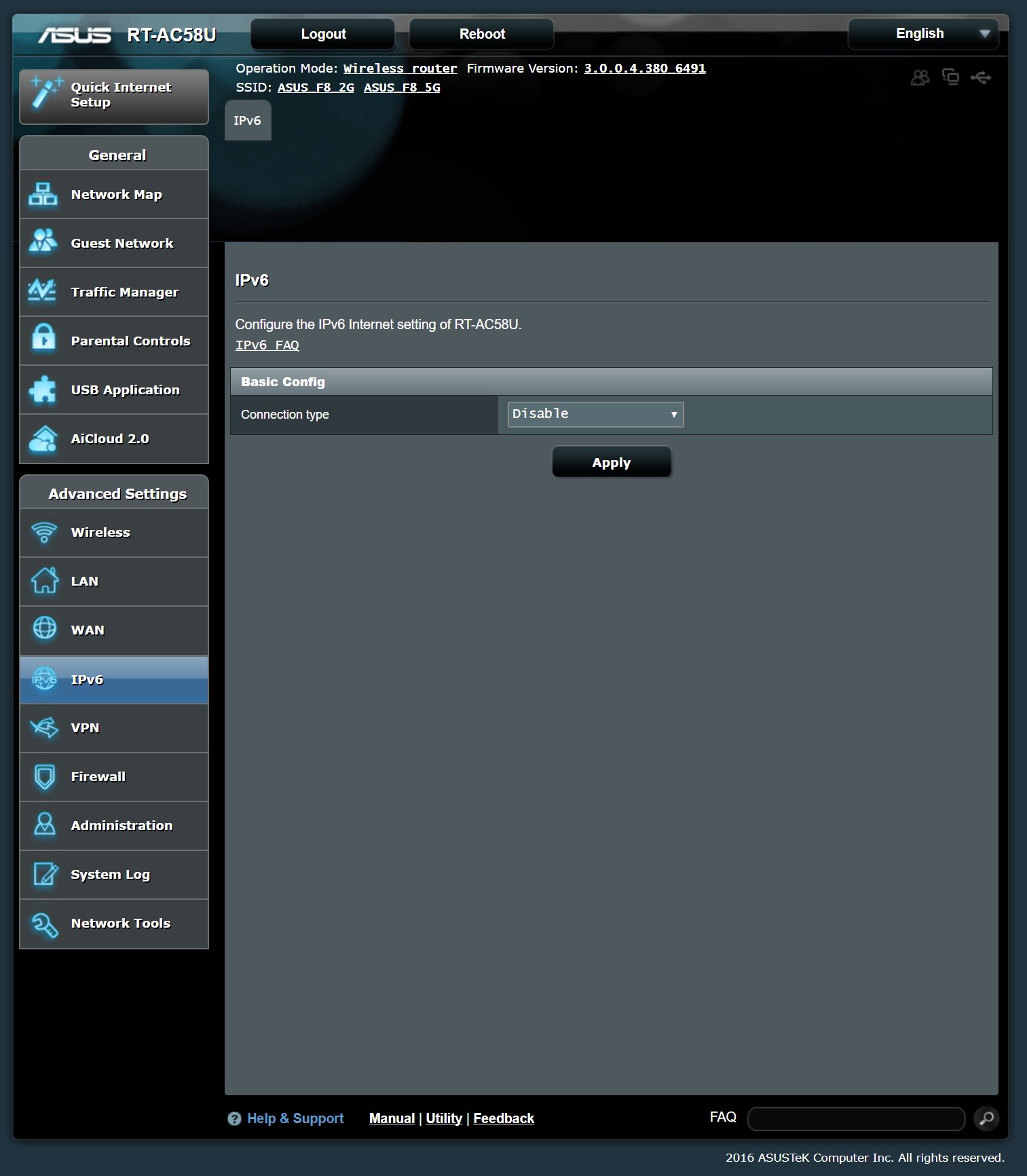
Task: Click firmware version 3.0.0.4.380_6491 link
Action: point(645,69)
